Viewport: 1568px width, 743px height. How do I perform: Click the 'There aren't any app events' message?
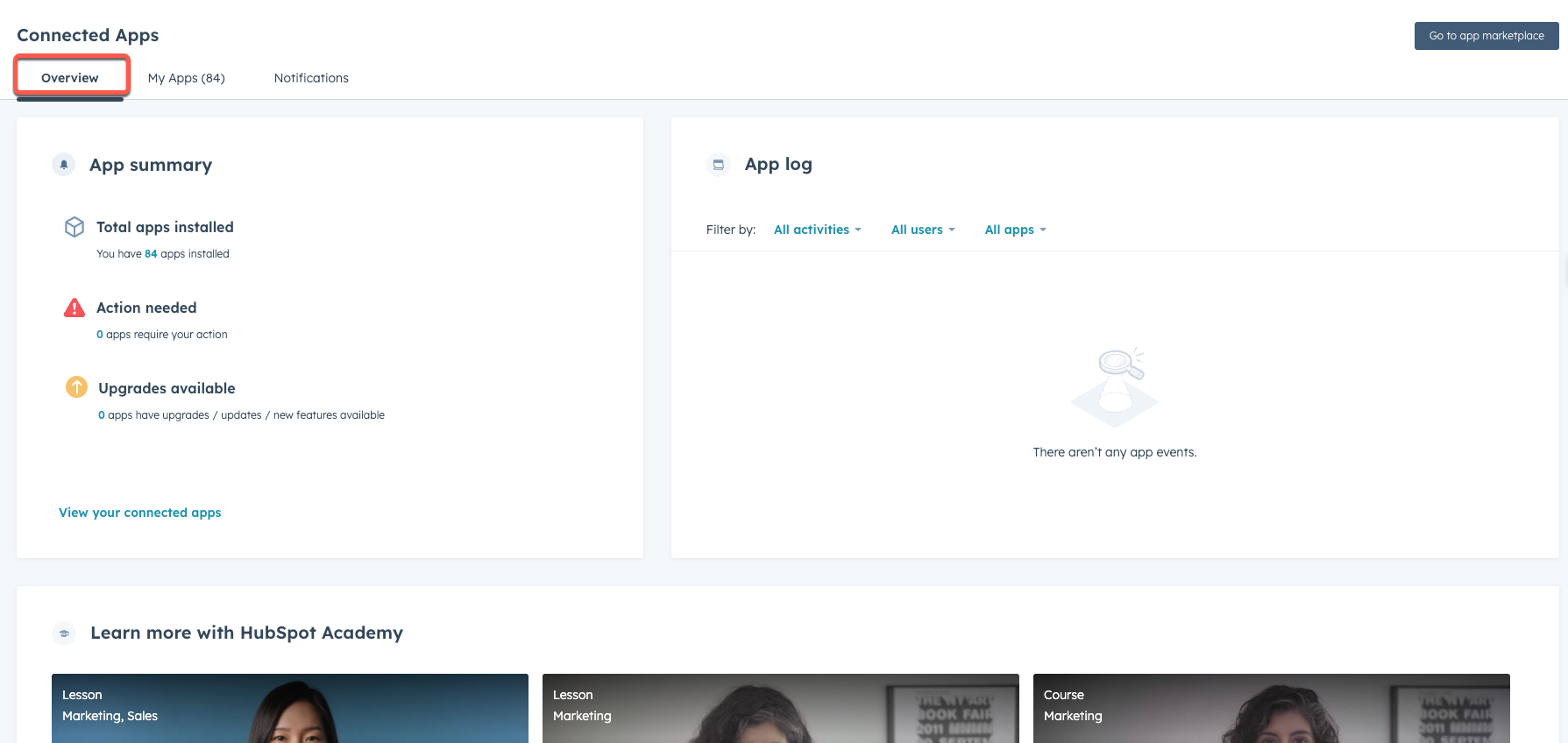click(1115, 452)
